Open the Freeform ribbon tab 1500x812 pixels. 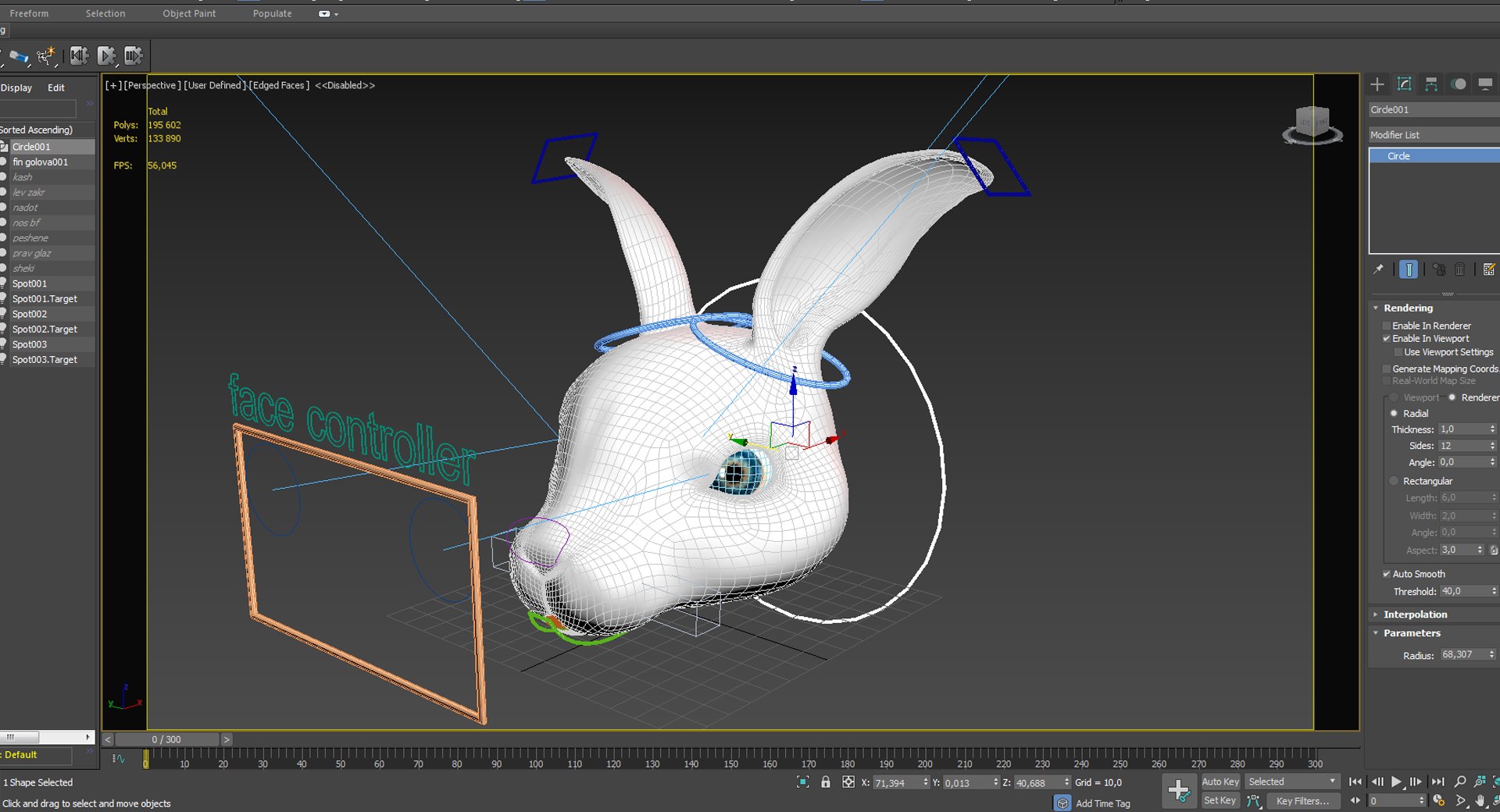tap(29, 13)
